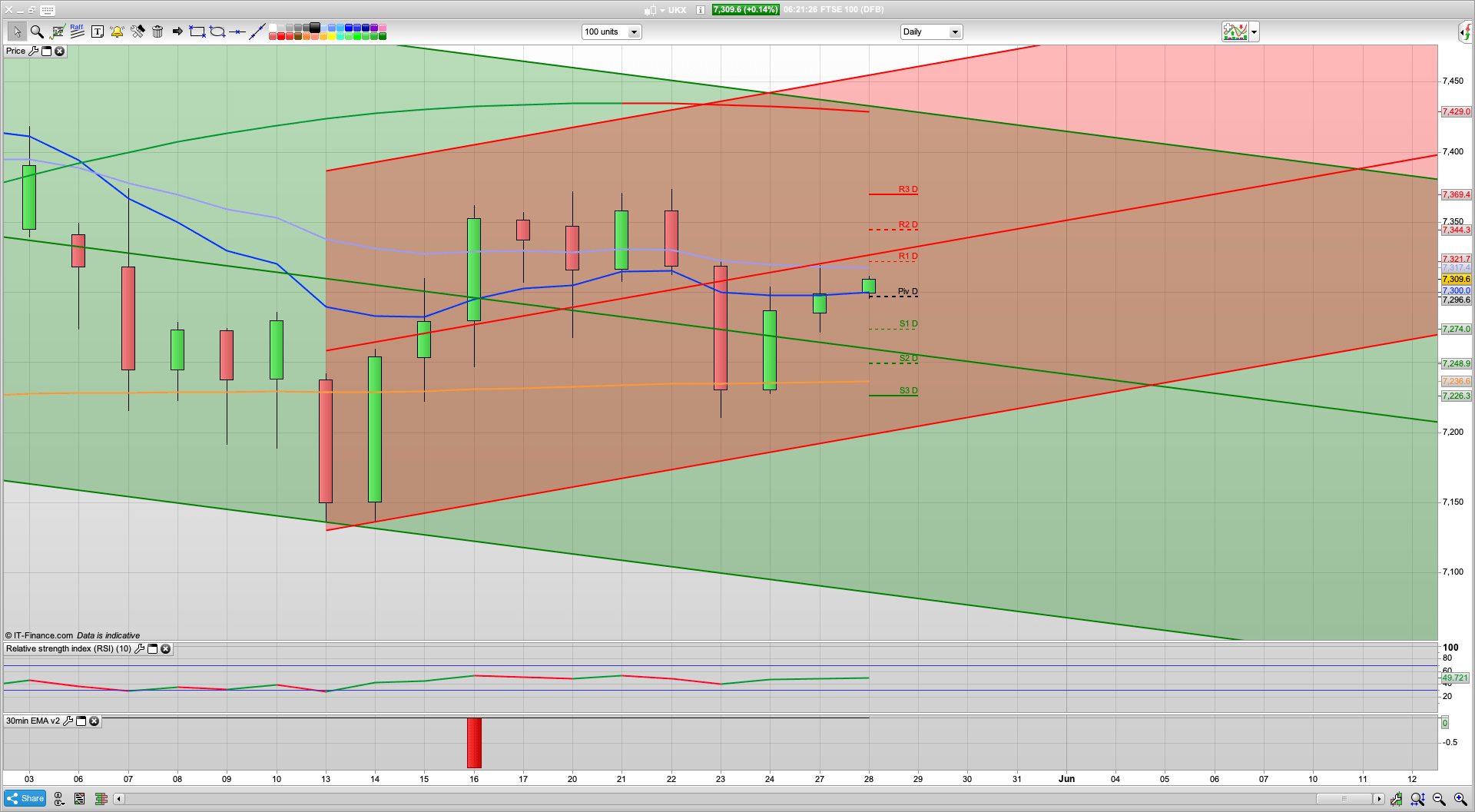The height and width of the screenshot is (812, 1475).
Task: Pick the dark green color swatch
Action: 383,36
